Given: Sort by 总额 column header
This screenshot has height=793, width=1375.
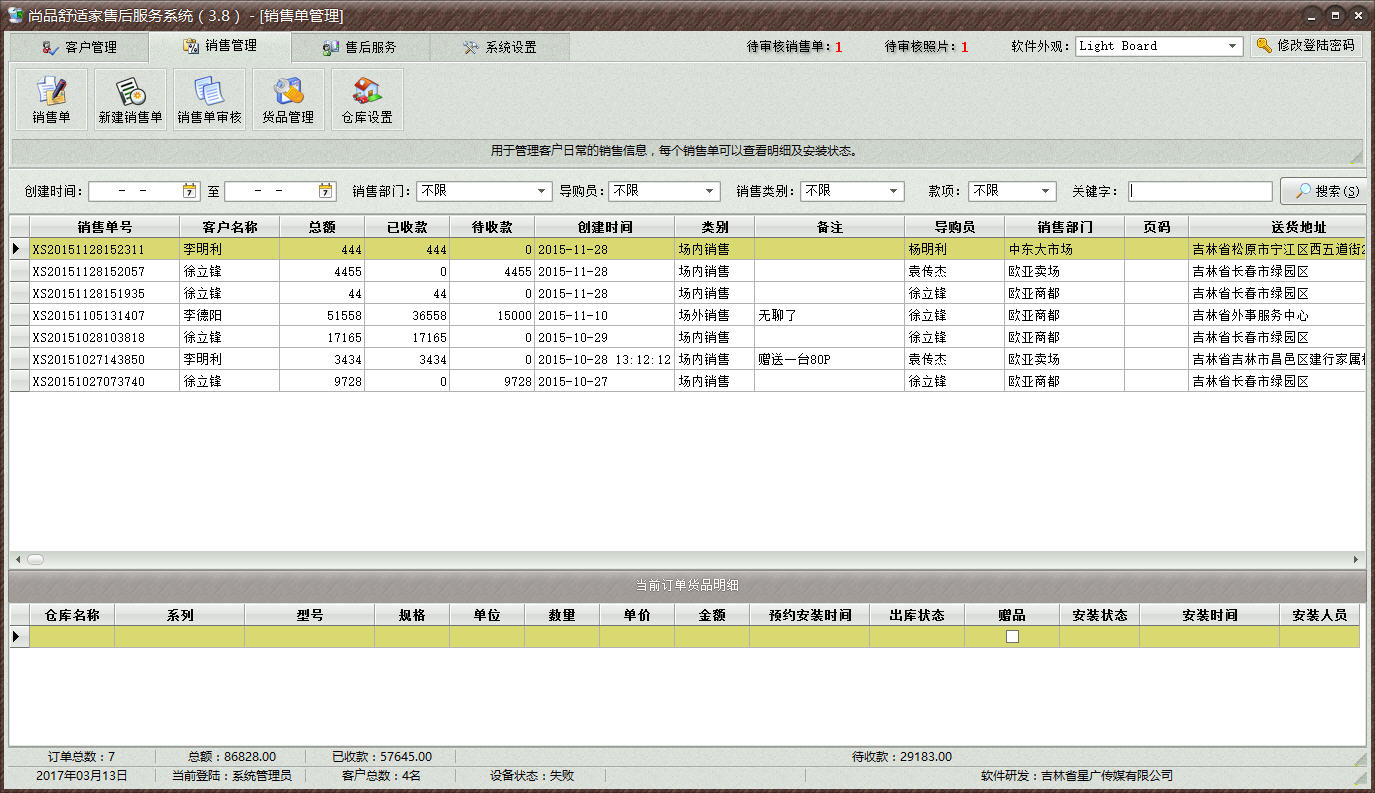Looking at the screenshot, I should point(322,227).
